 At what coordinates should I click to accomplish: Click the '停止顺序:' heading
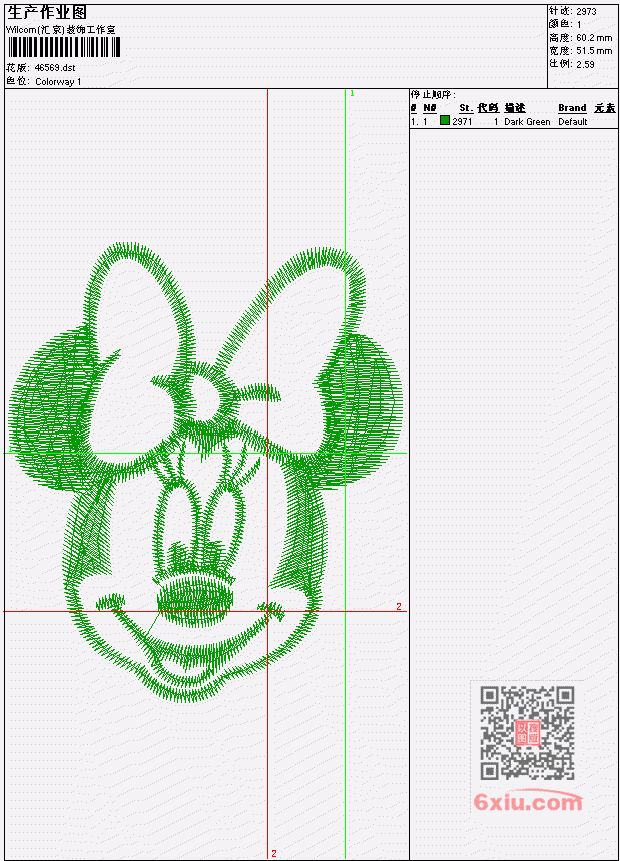click(433, 94)
